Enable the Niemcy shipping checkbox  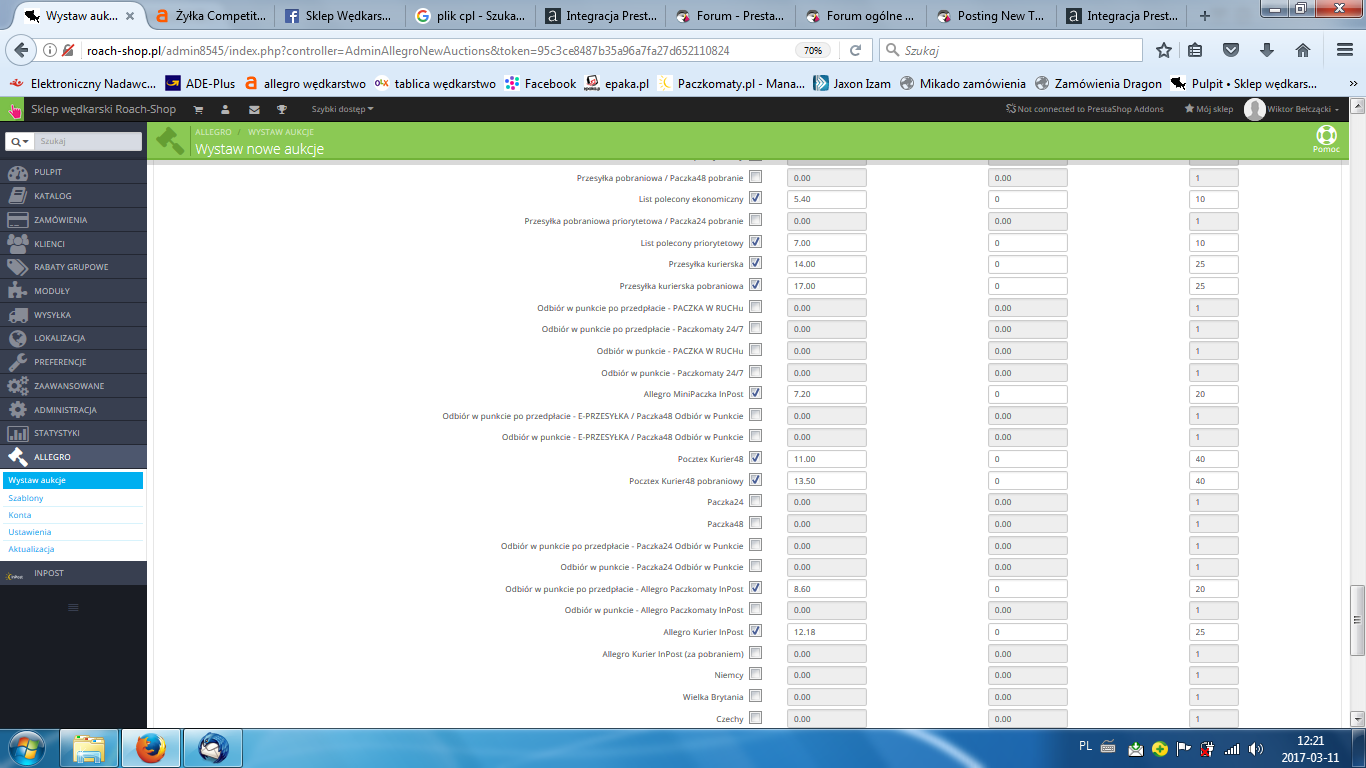[x=755, y=674]
